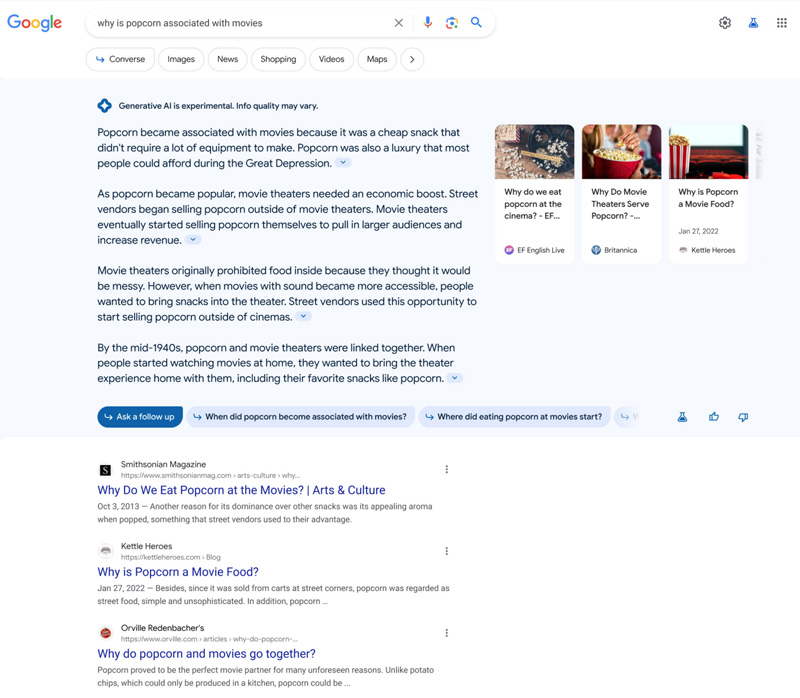This screenshot has width=800, height=698.
Task: Click the voice search microphone icon
Action: pos(427,23)
